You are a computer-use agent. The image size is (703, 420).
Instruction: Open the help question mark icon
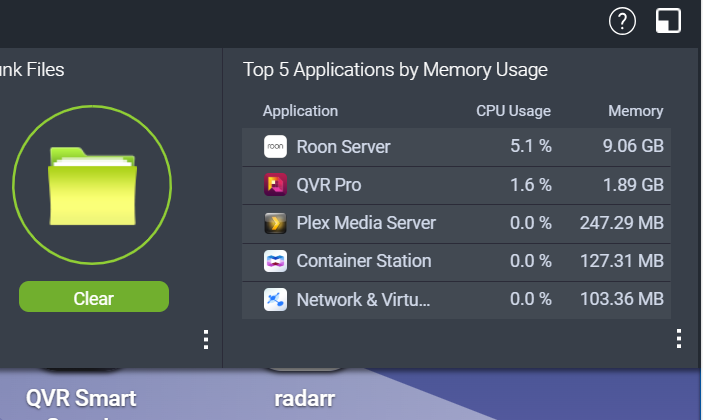[x=622, y=21]
